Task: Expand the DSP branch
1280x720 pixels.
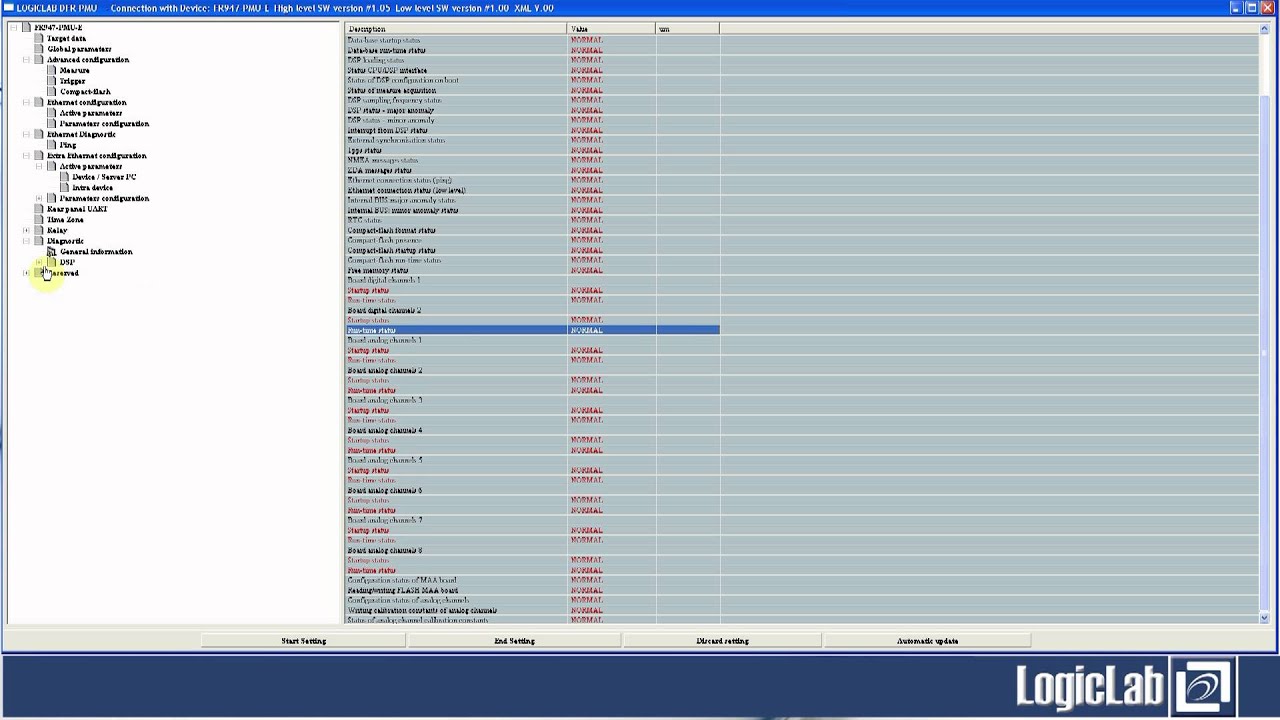Action: tap(39, 262)
